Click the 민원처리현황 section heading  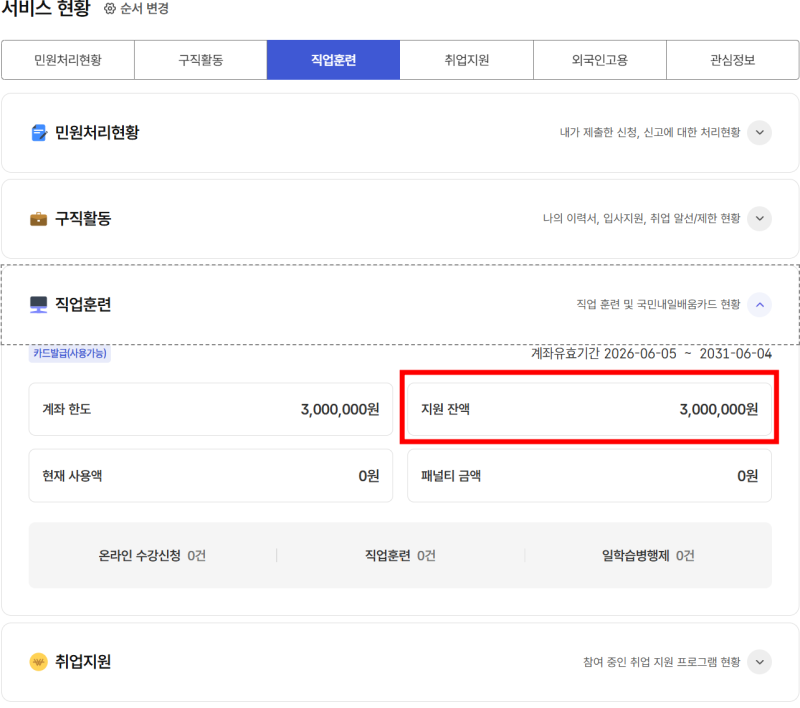coord(97,133)
